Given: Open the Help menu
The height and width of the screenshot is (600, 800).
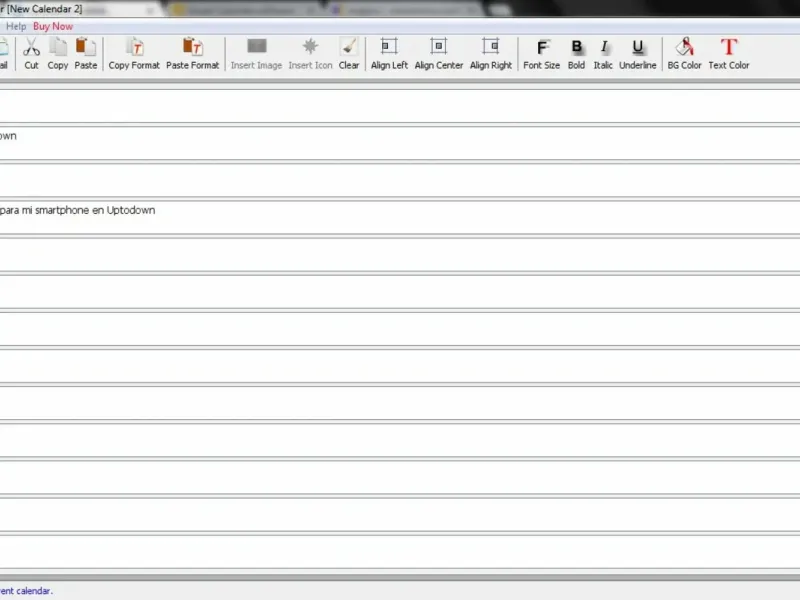Looking at the screenshot, I should pyautogui.click(x=16, y=27).
